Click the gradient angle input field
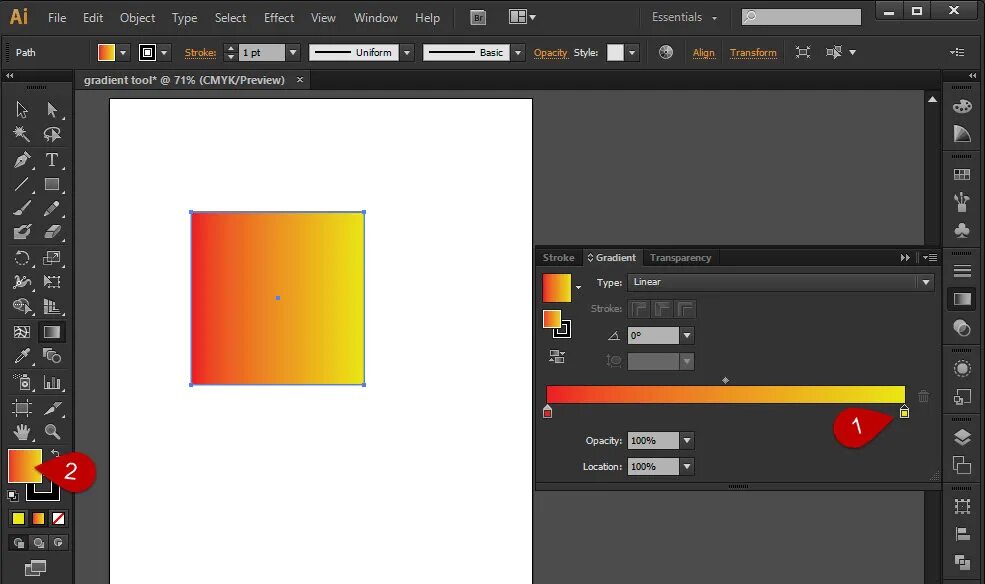Image resolution: width=985 pixels, height=584 pixels. coord(653,335)
